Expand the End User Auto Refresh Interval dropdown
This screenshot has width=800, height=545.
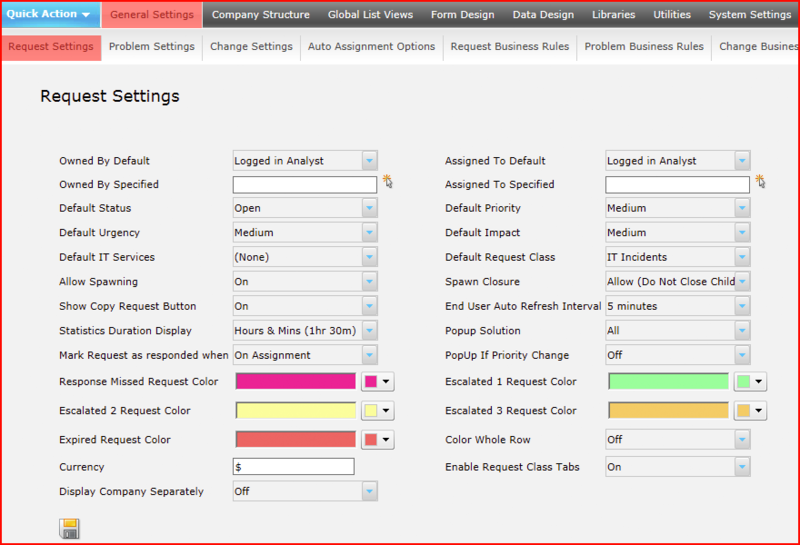678,306
